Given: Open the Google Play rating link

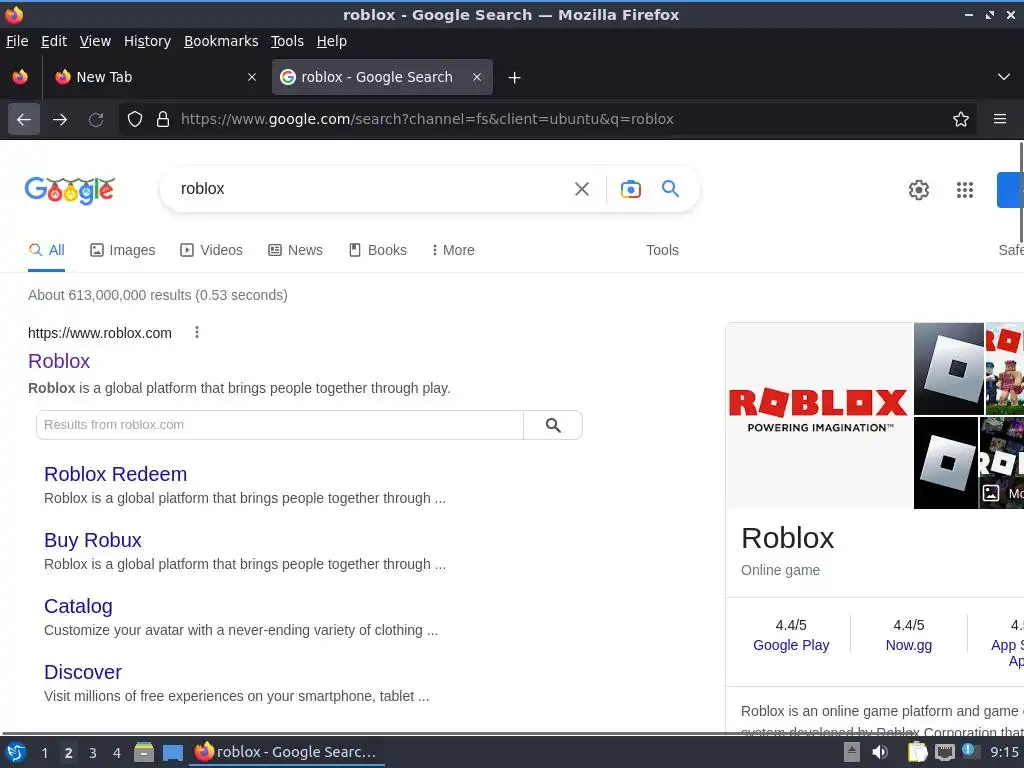Looking at the screenshot, I should (791, 645).
